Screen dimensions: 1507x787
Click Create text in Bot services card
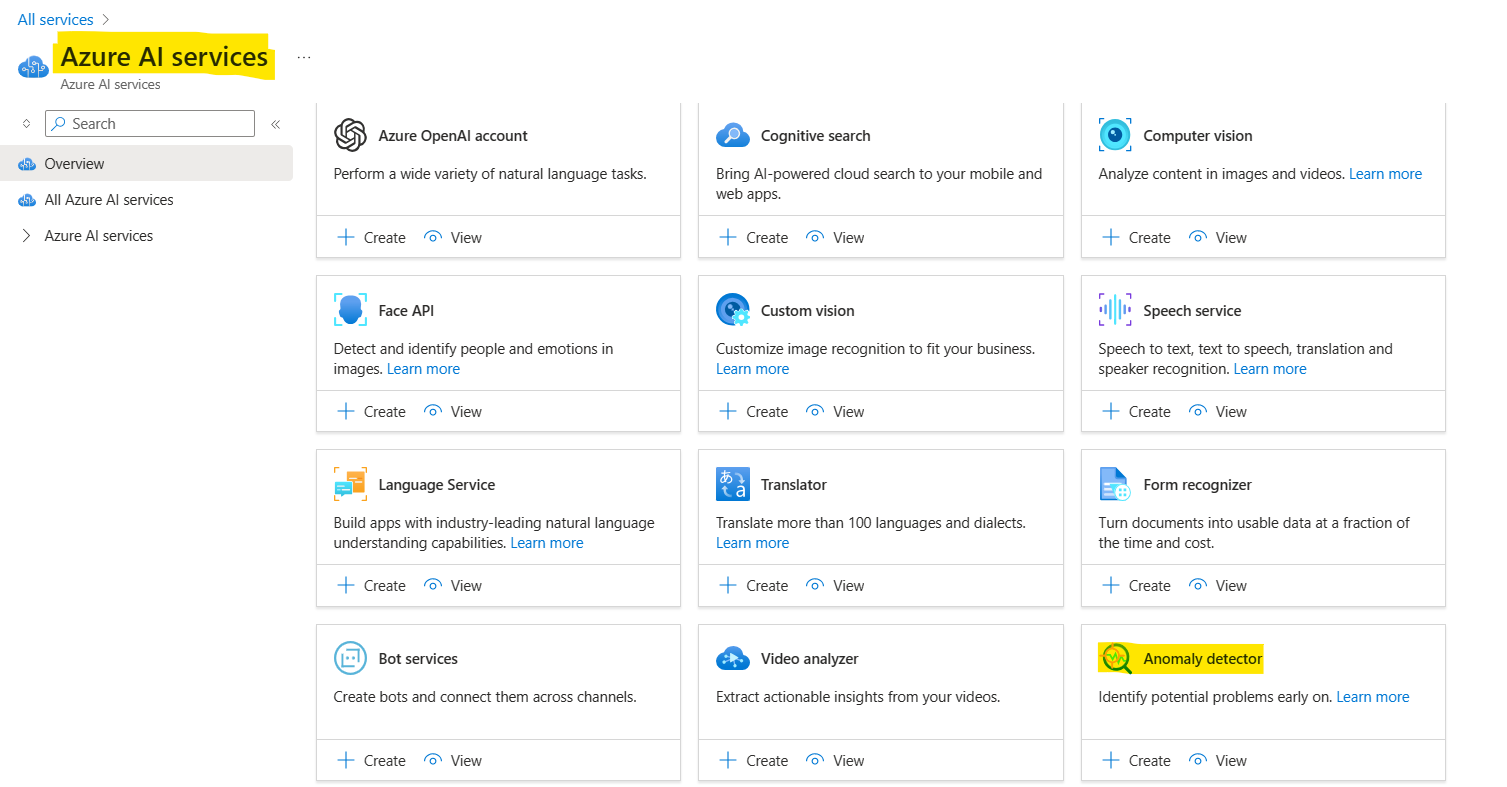tap(385, 761)
